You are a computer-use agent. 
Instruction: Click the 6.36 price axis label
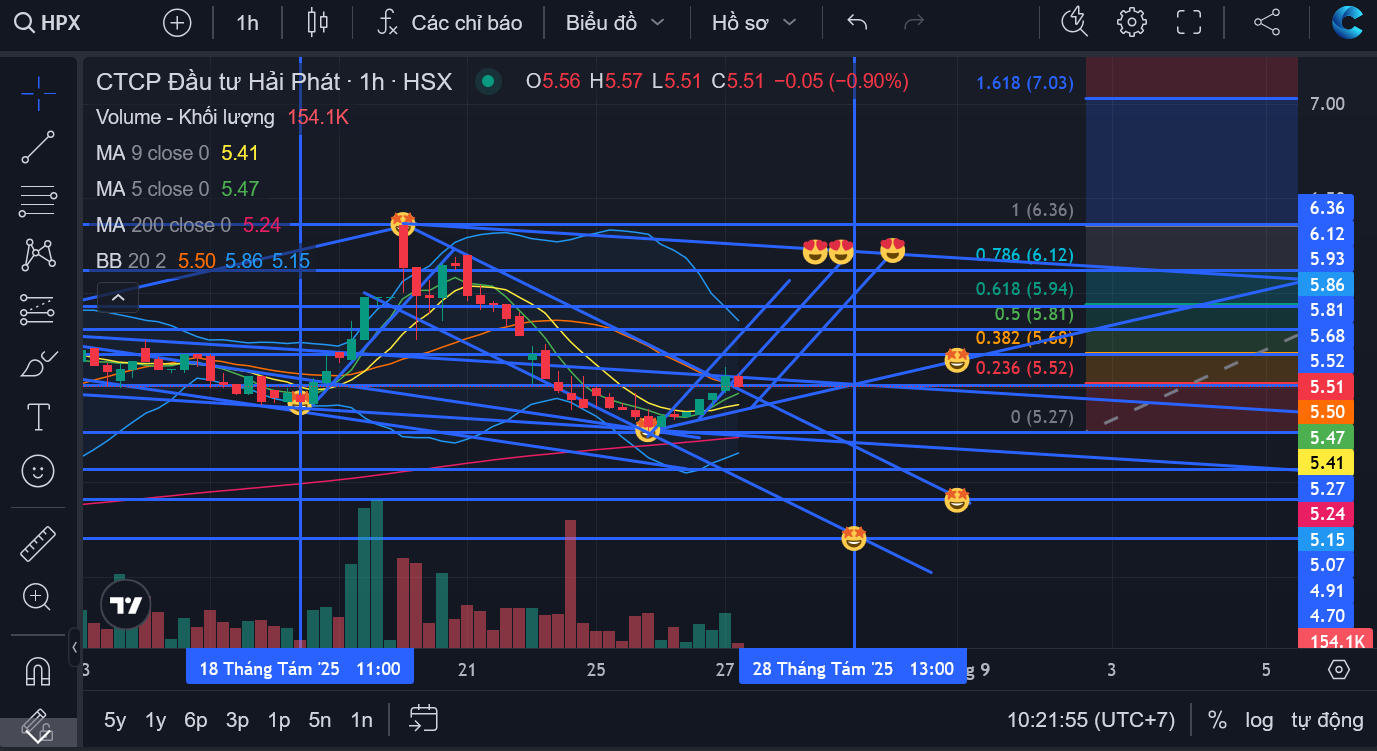click(1326, 208)
